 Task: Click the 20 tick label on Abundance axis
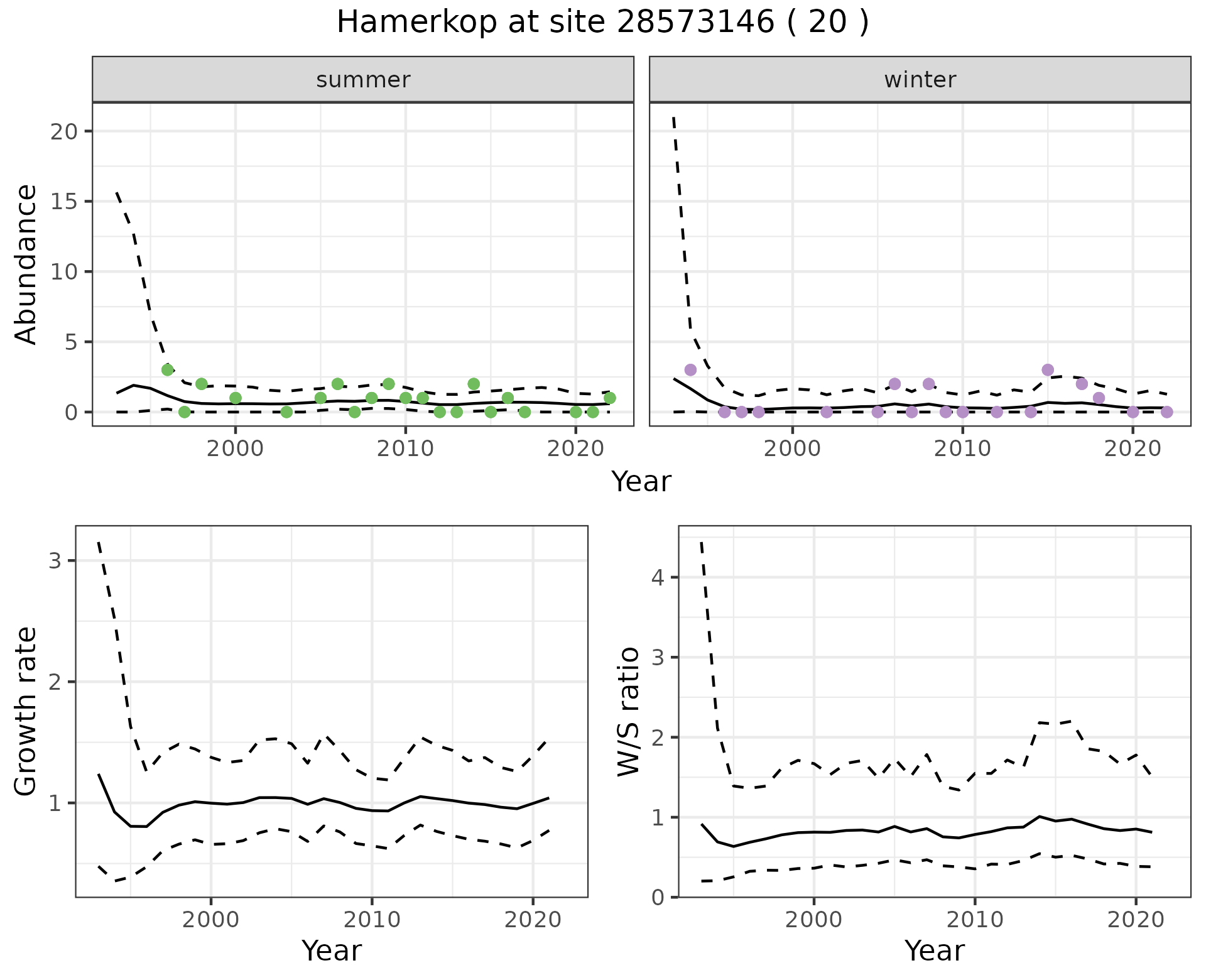pos(63,131)
